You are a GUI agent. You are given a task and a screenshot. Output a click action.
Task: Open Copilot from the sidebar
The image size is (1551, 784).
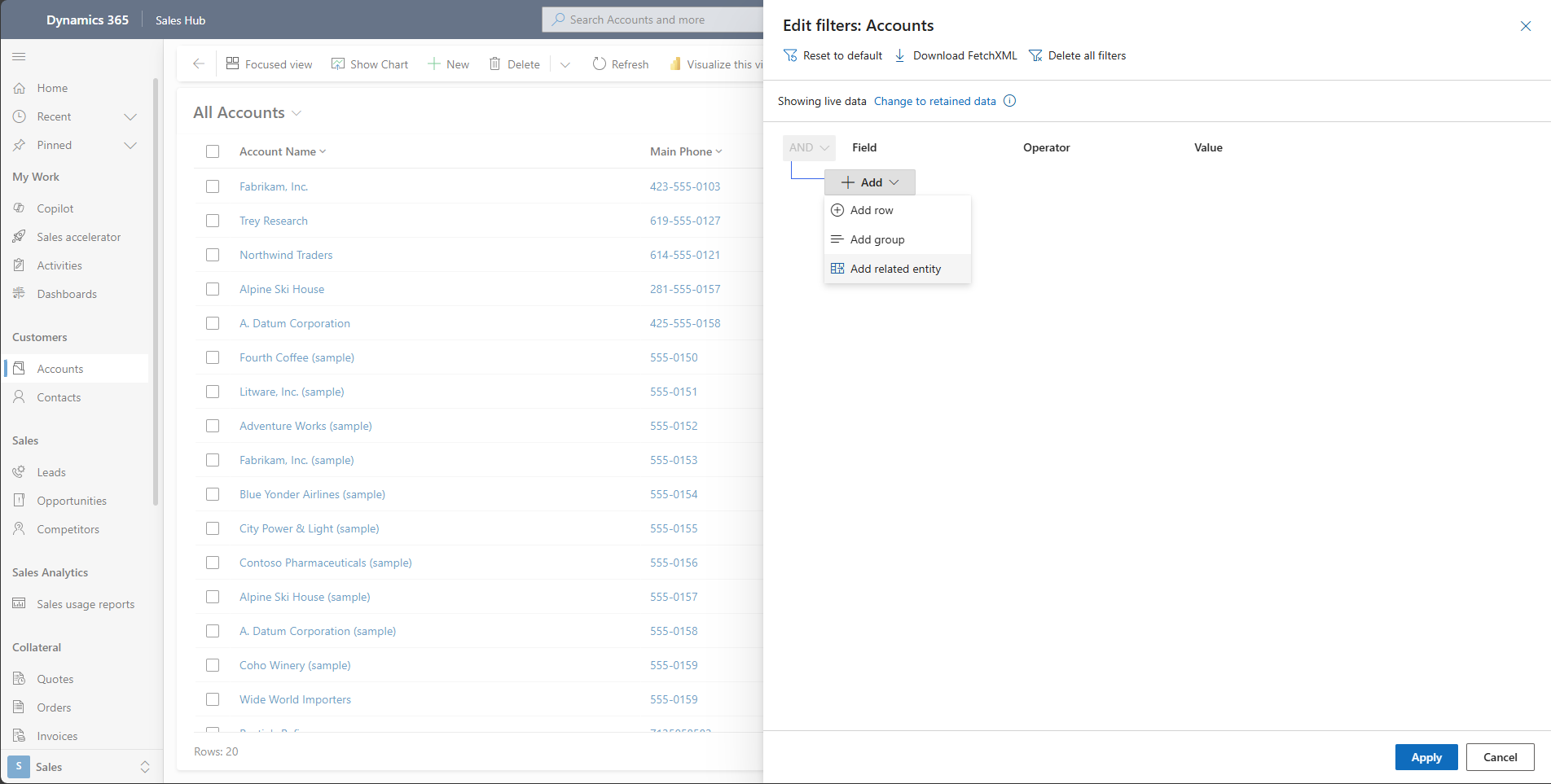tap(55, 208)
